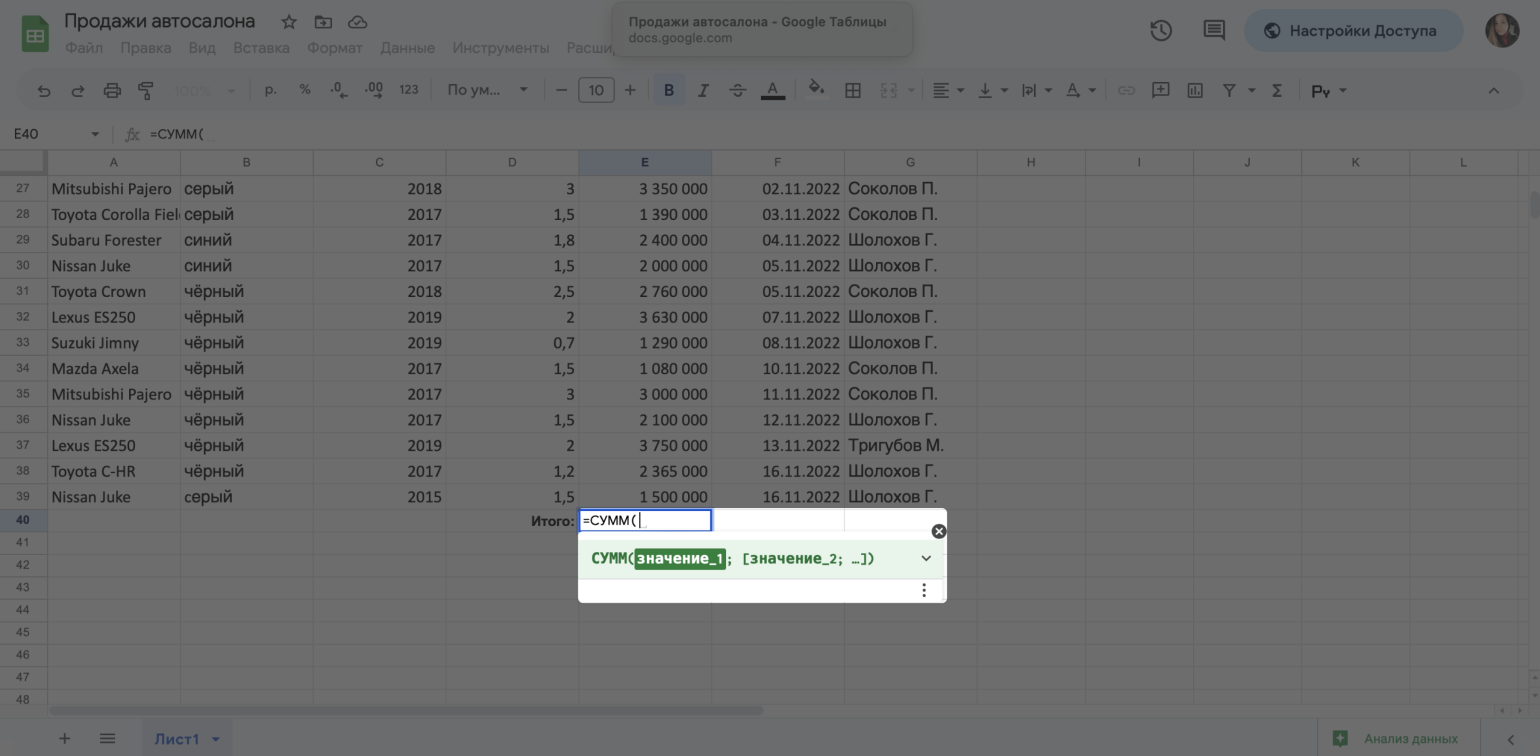The image size is (1540, 756).
Task: Click the Анализ данных button
Action: tap(1398, 739)
